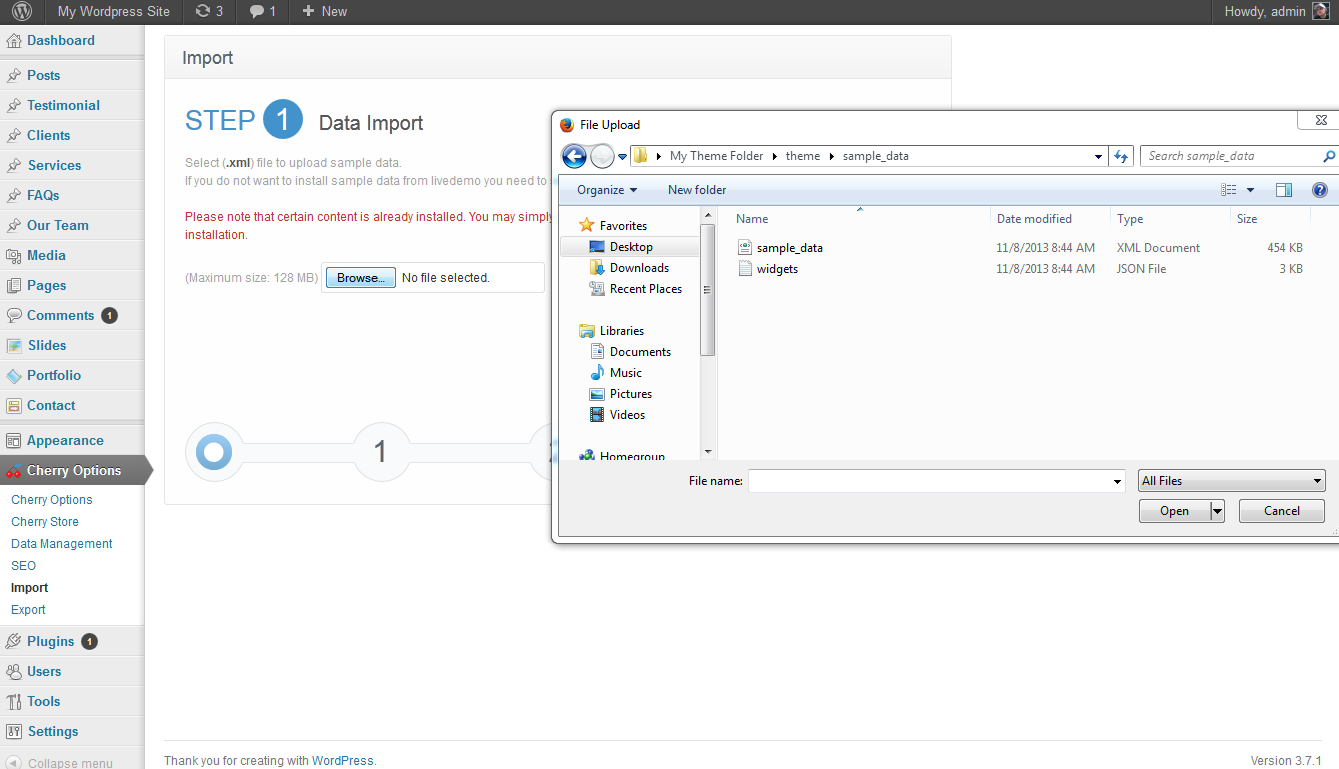Viewport: 1339px width, 769px height.
Task: Select the widgets JSON file
Action: tap(777, 269)
